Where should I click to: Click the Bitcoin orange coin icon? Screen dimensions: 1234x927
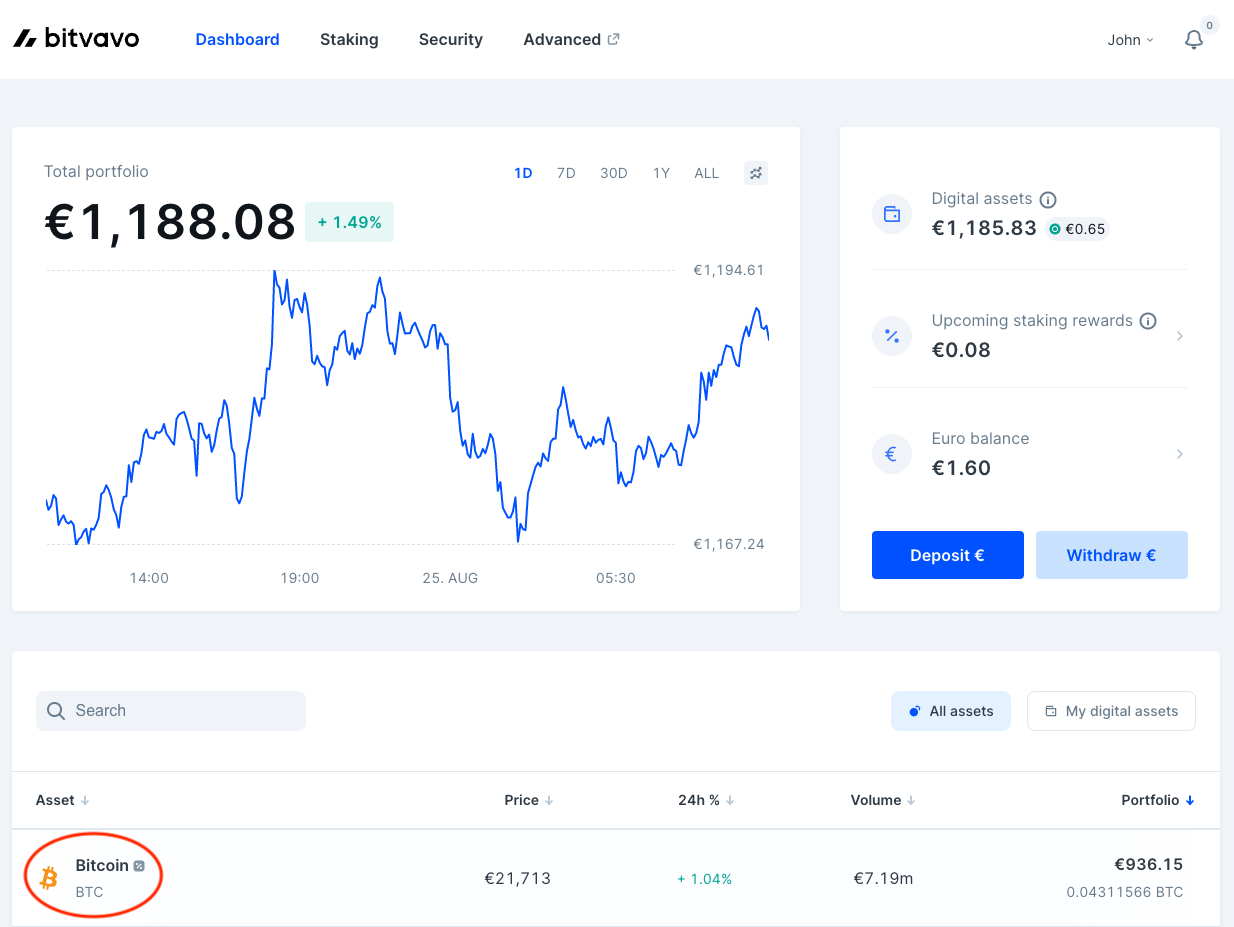(48, 878)
